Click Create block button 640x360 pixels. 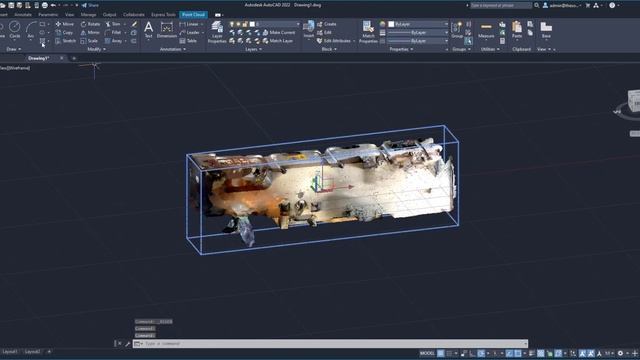click(327, 24)
